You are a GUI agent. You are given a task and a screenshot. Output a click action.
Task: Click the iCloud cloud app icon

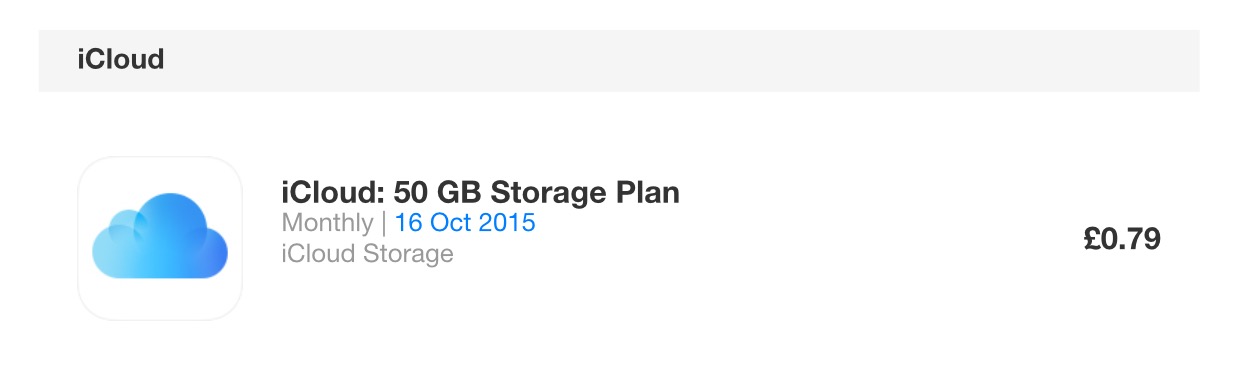click(160, 239)
